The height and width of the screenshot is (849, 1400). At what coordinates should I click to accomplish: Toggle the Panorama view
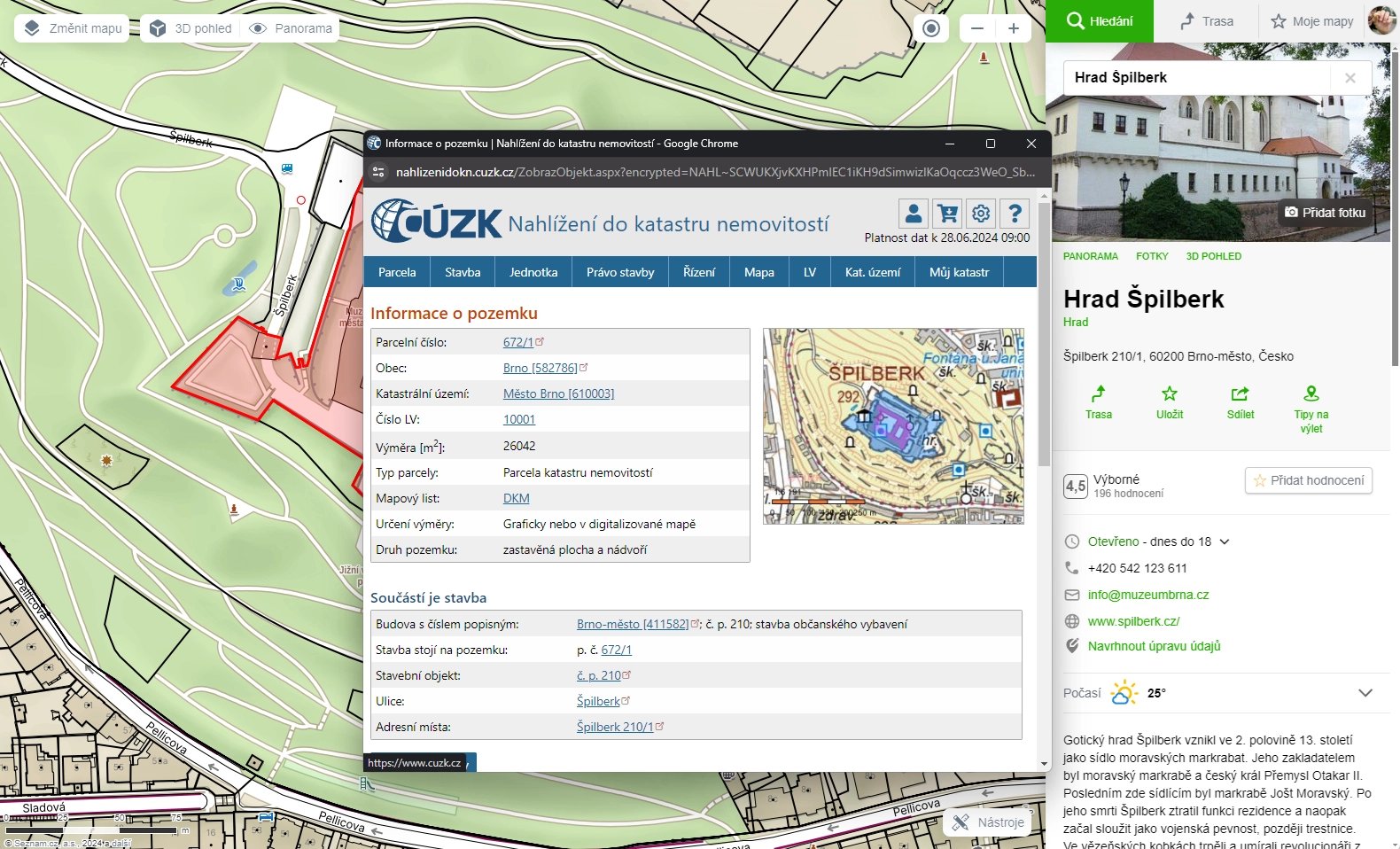point(292,28)
